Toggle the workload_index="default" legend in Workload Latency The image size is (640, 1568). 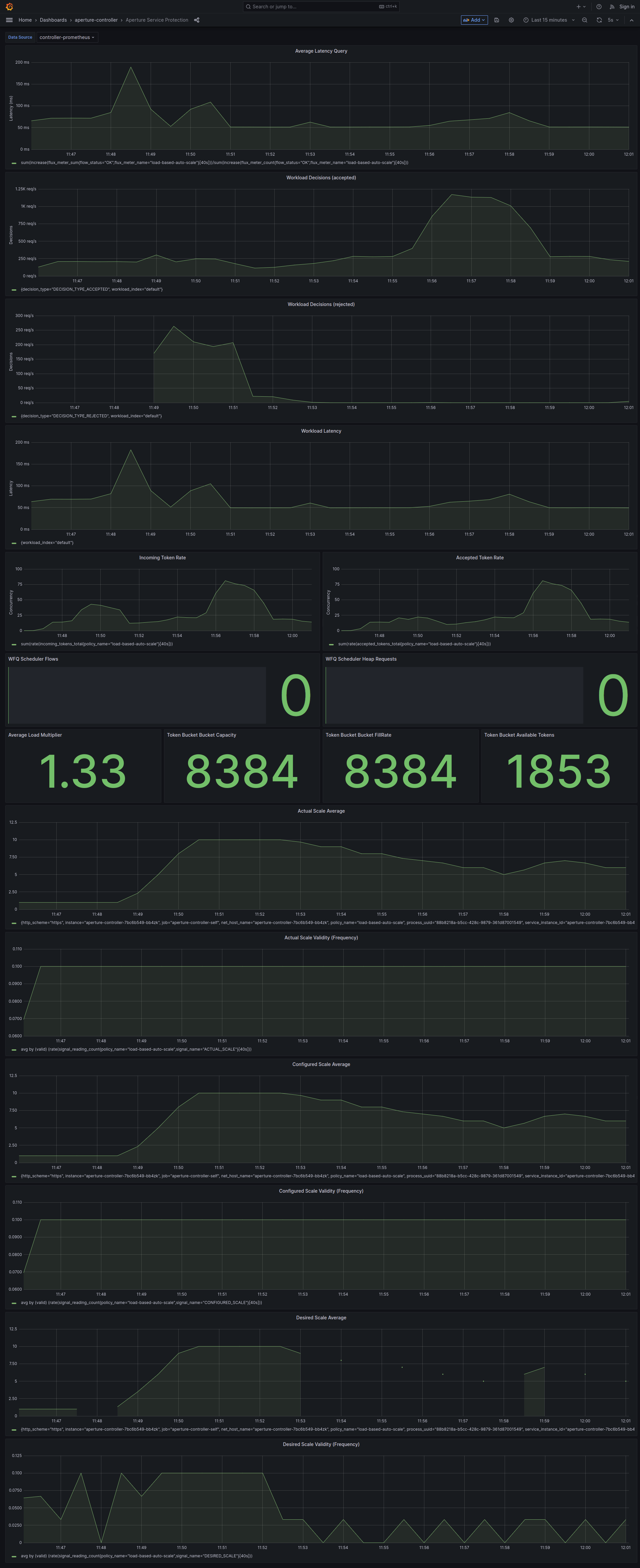pyautogui.click(x=47, y=542)
